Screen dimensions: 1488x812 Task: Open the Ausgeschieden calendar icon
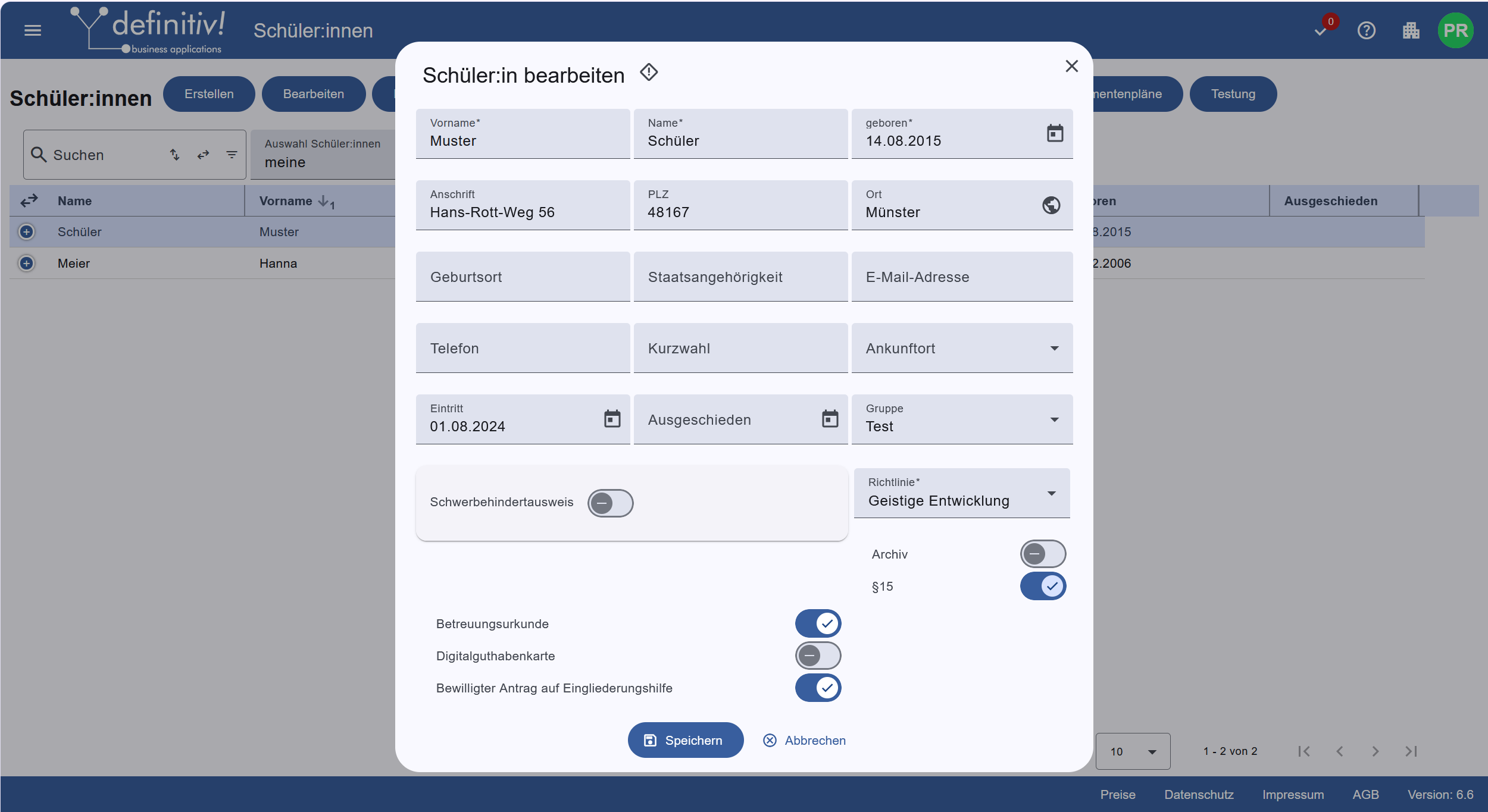pyautogui.click(x=830, y=419)
